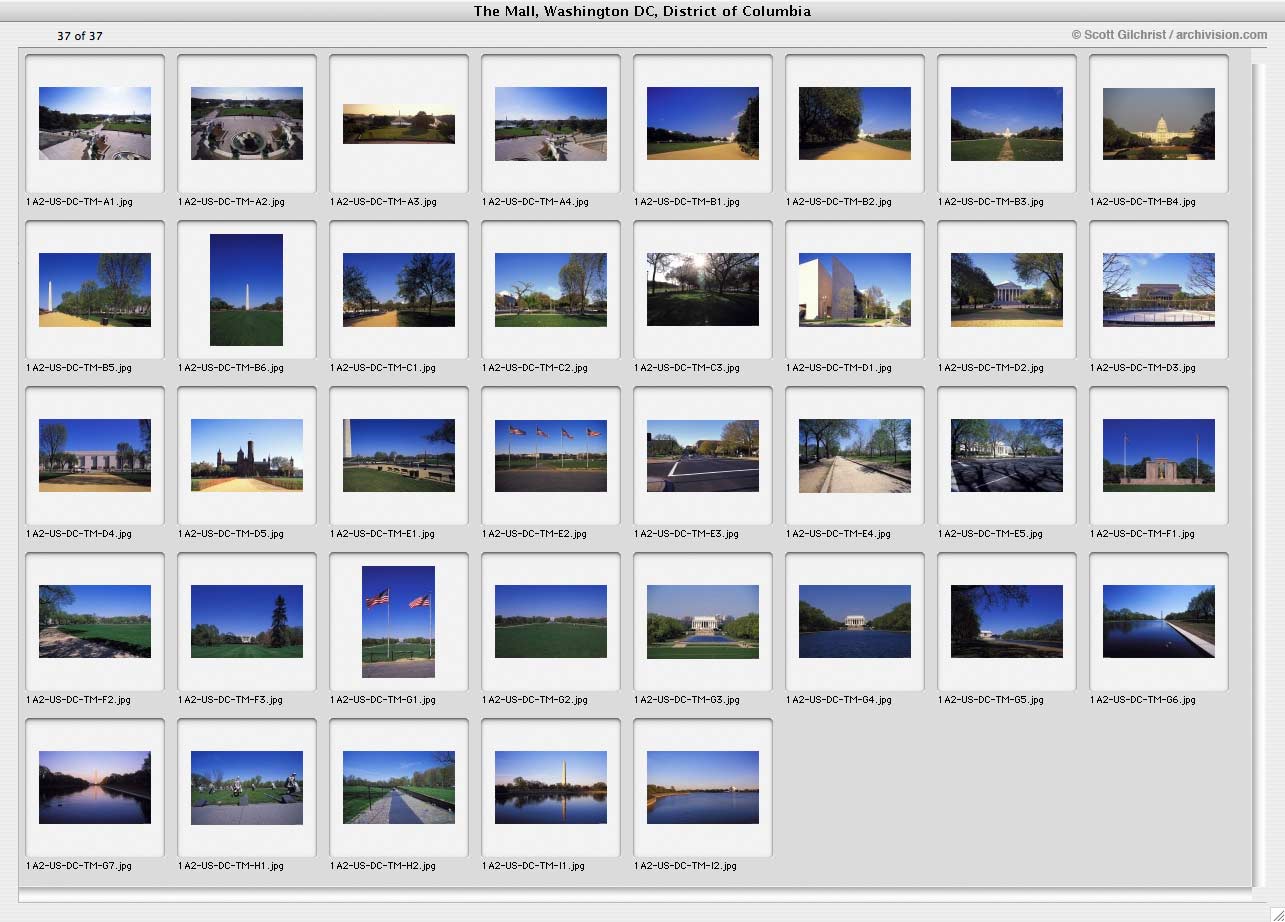Screen dimensions: 1285x922
Task: Pick thumbnail 1A2-US-DC-TM-E5.jpg
Action: (x=1007, y=455)
